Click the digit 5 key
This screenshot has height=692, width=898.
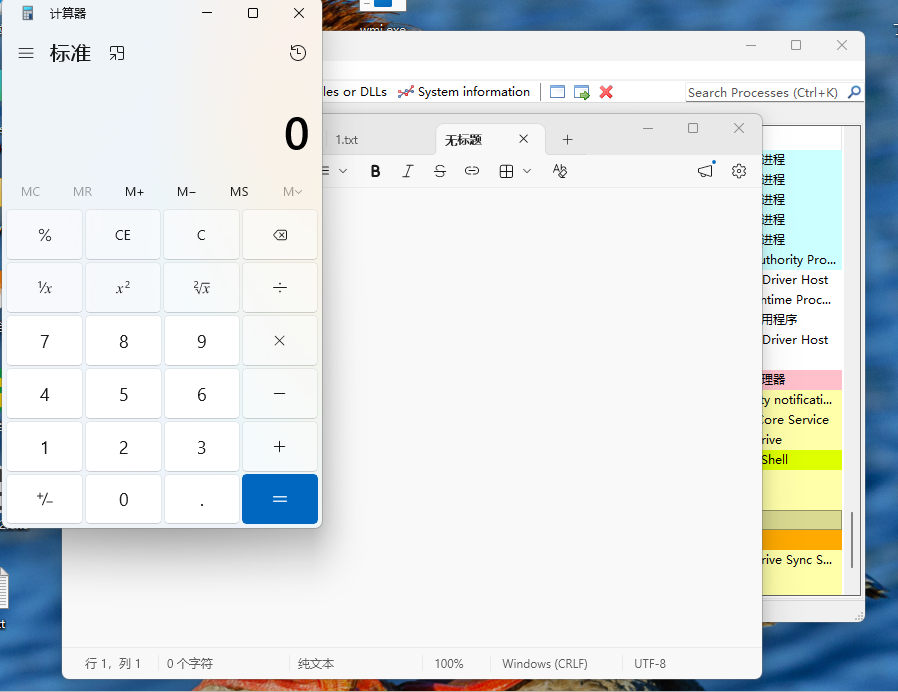point(123,394)
